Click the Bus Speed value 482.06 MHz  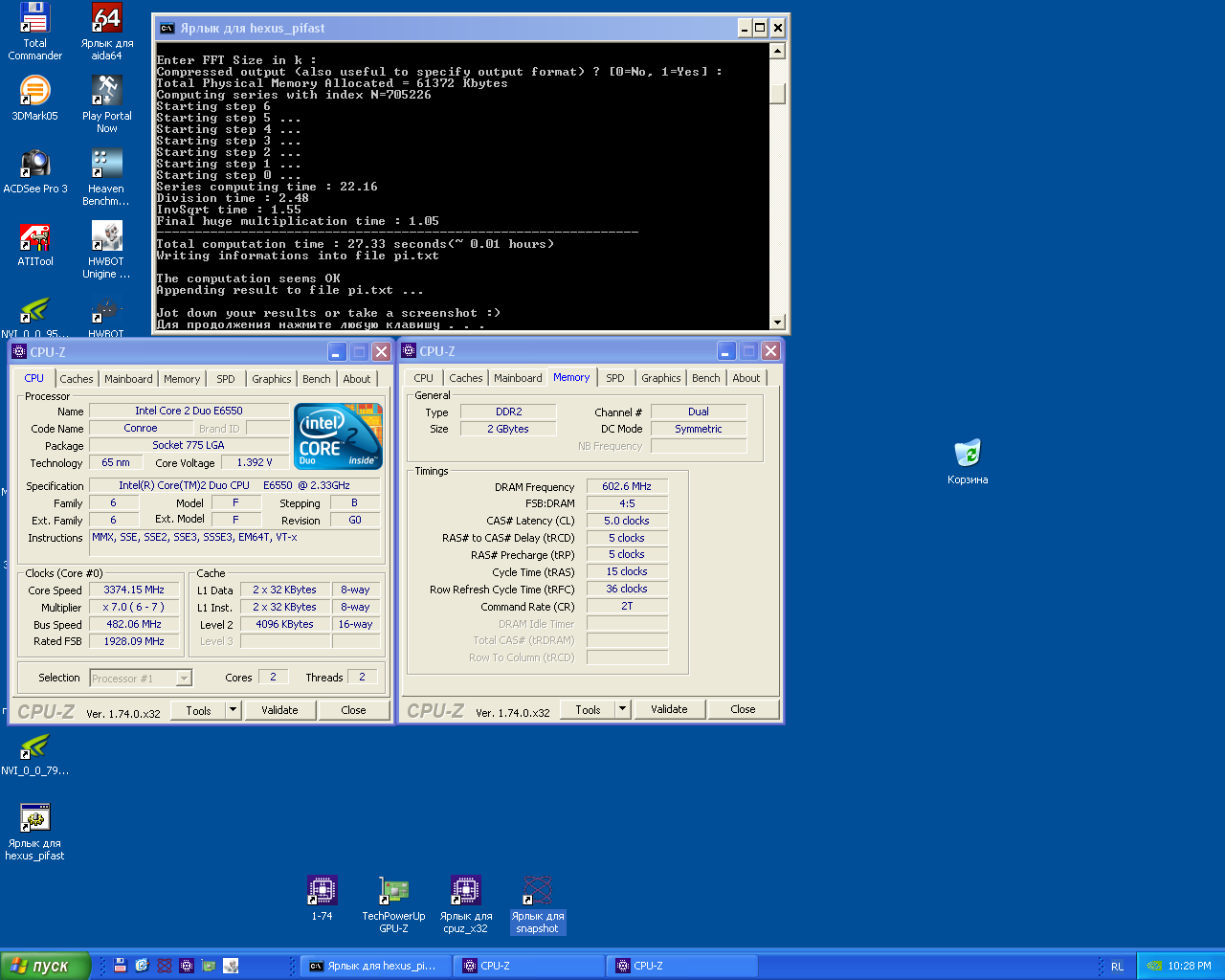(134, 624)
